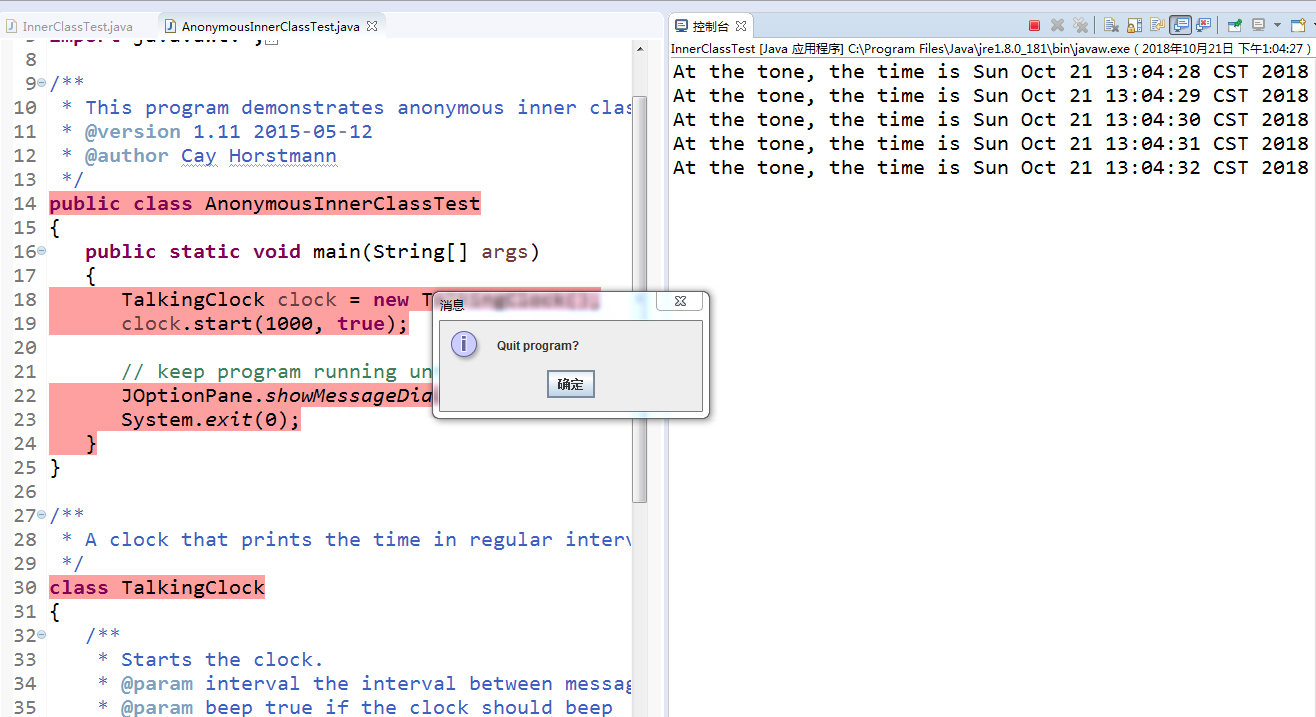1316x717 pixels.
Task: Collapse the Javadoc at line 32
Action: tap(41, 636)
